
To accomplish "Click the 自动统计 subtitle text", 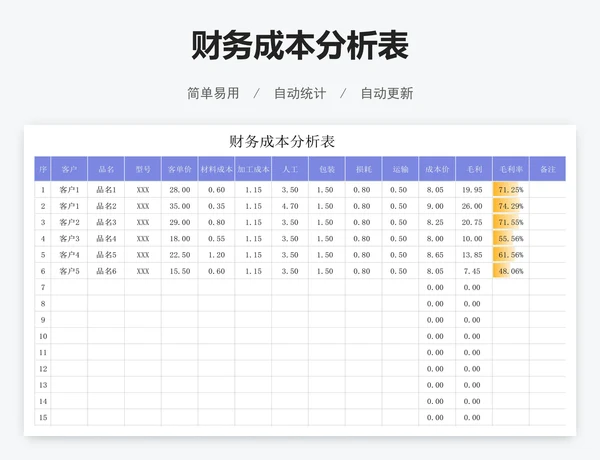I will [x=300, y=93].
